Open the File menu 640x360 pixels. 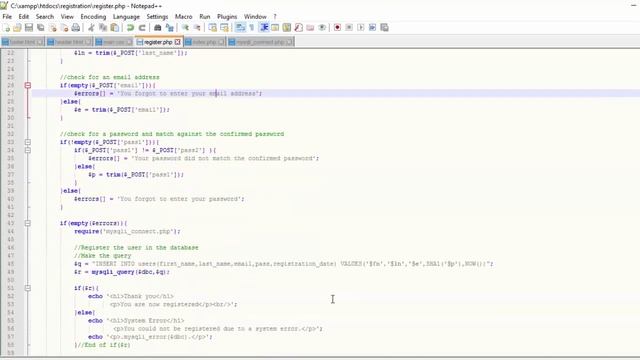(7, 17)
